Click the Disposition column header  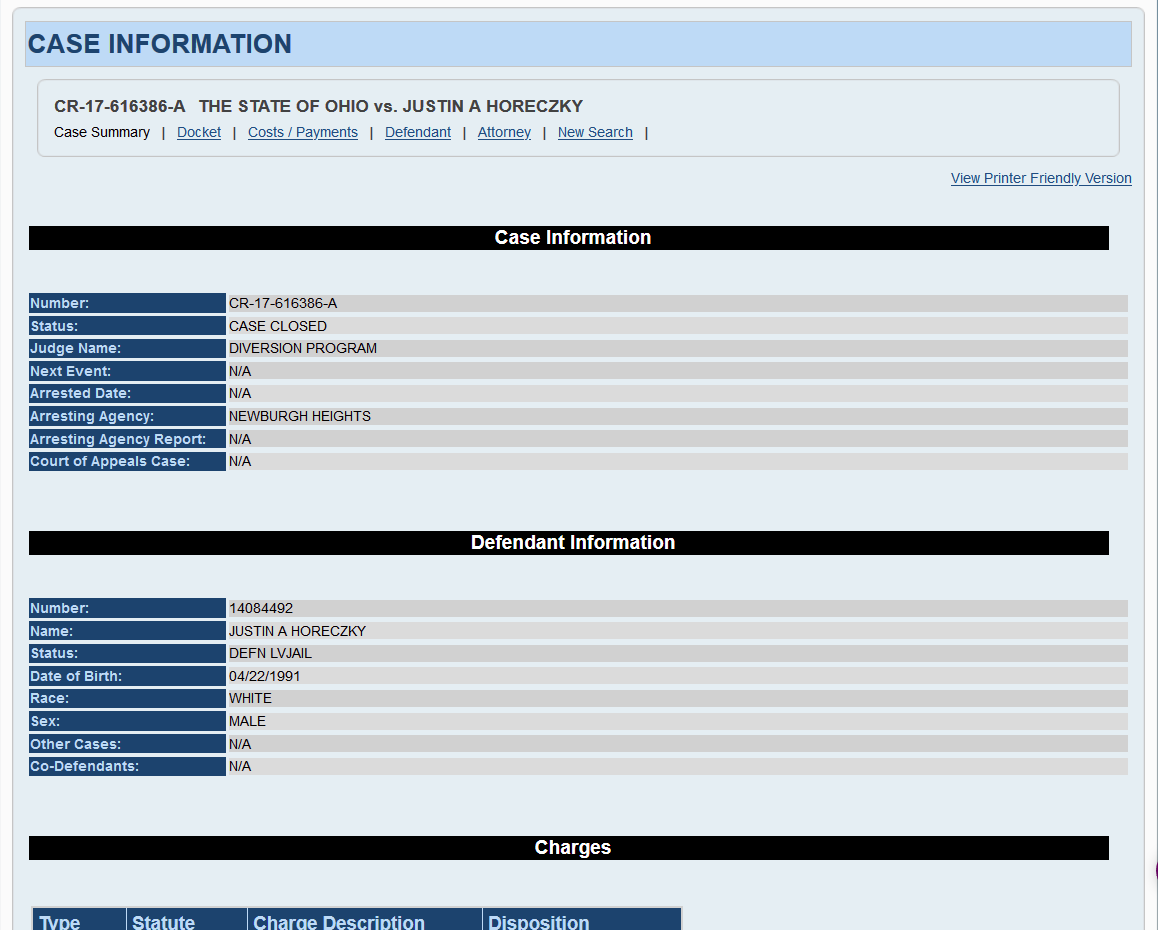coord(582,920)
